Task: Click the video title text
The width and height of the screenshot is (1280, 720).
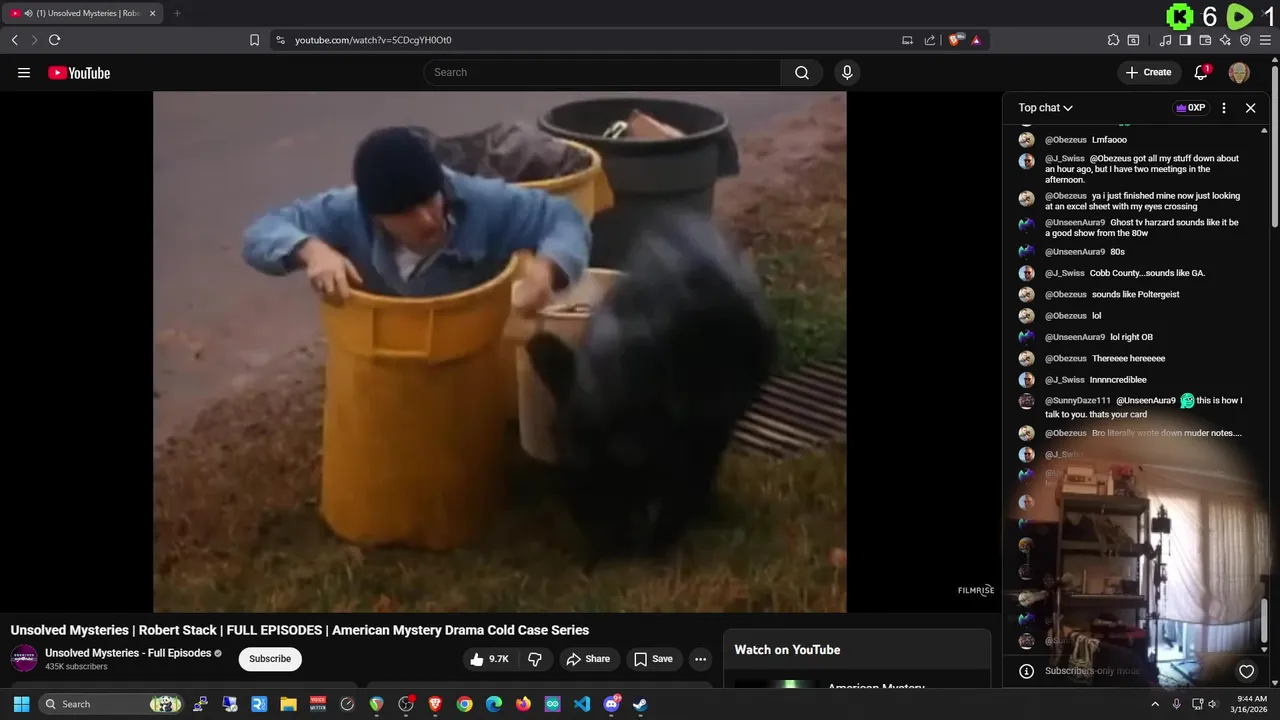Action: (x=300, y=630)
